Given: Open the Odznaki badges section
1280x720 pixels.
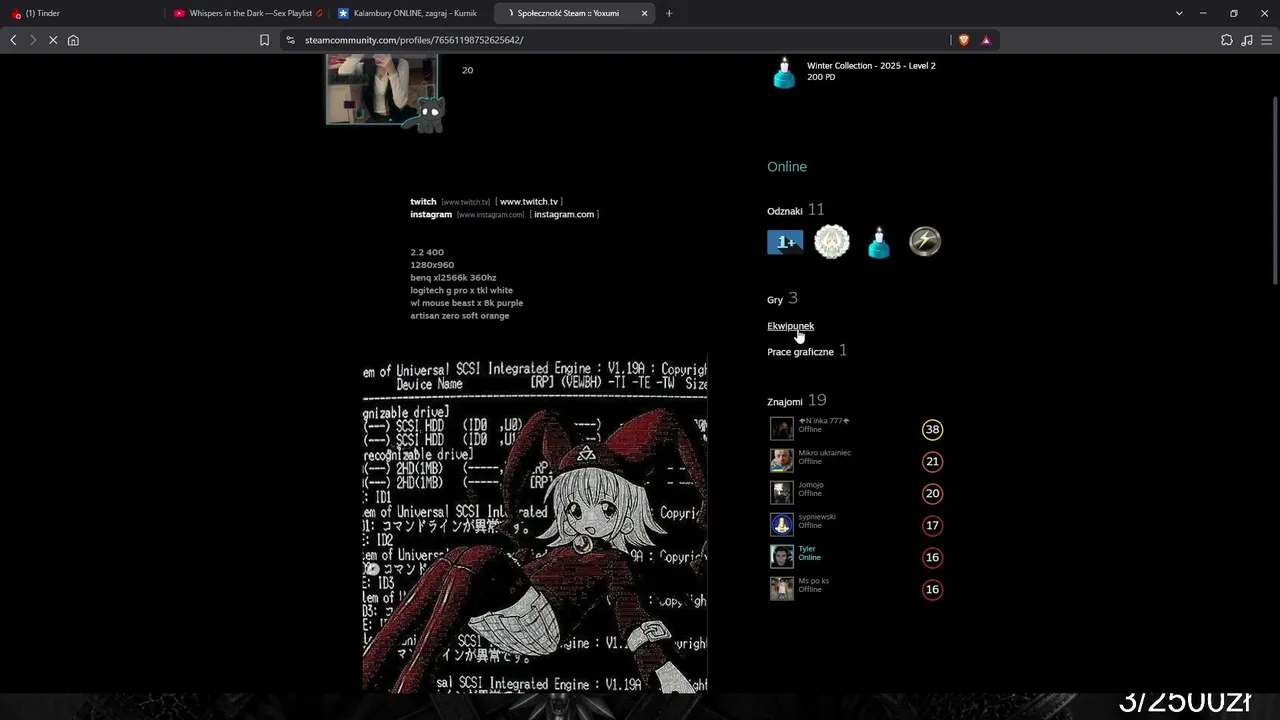Looking at the screenshot, I should tap(796, 210).
